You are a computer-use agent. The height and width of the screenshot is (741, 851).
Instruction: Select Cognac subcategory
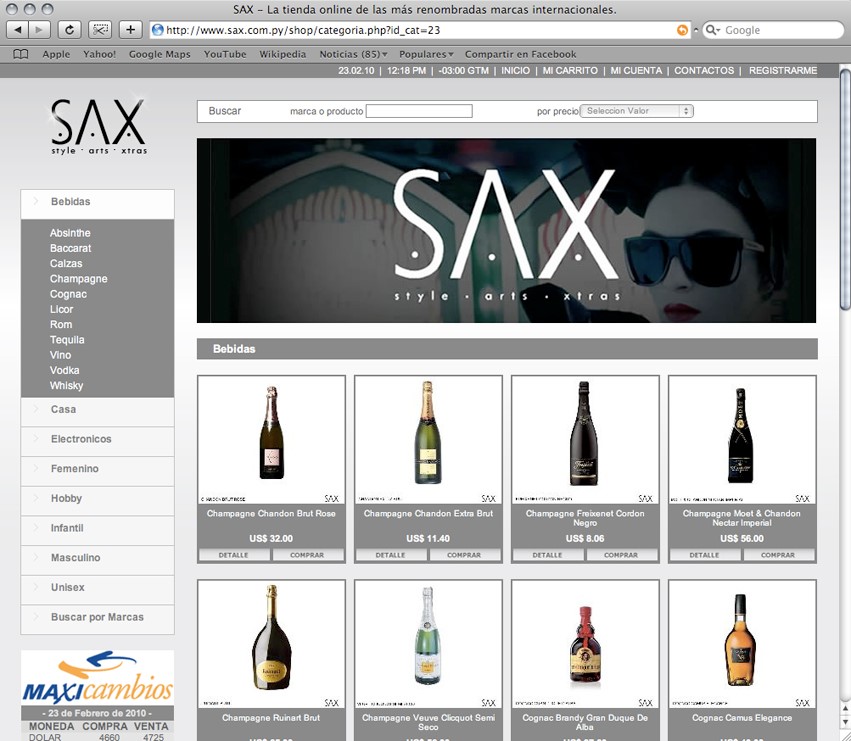[x=68, y=294]
